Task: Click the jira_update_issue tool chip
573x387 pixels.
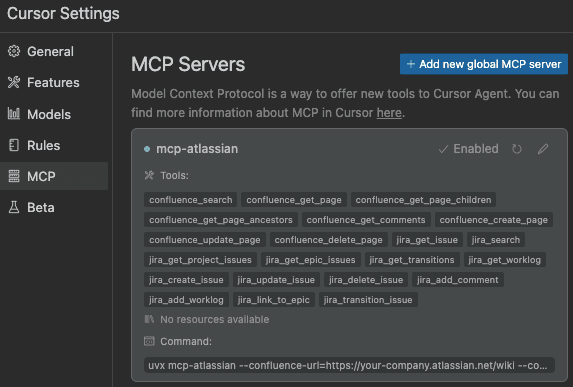Action: [x=276, y=280]
